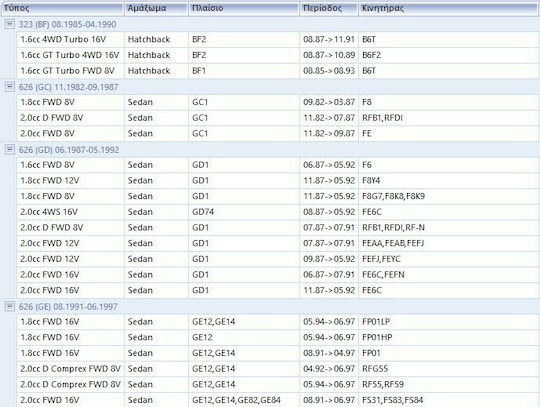Collapse the 626 (GD) 06.1987-05.1992 group
The width and height of the screenshot is (540, 407).
pyautogui.click(x=10, y=149)
